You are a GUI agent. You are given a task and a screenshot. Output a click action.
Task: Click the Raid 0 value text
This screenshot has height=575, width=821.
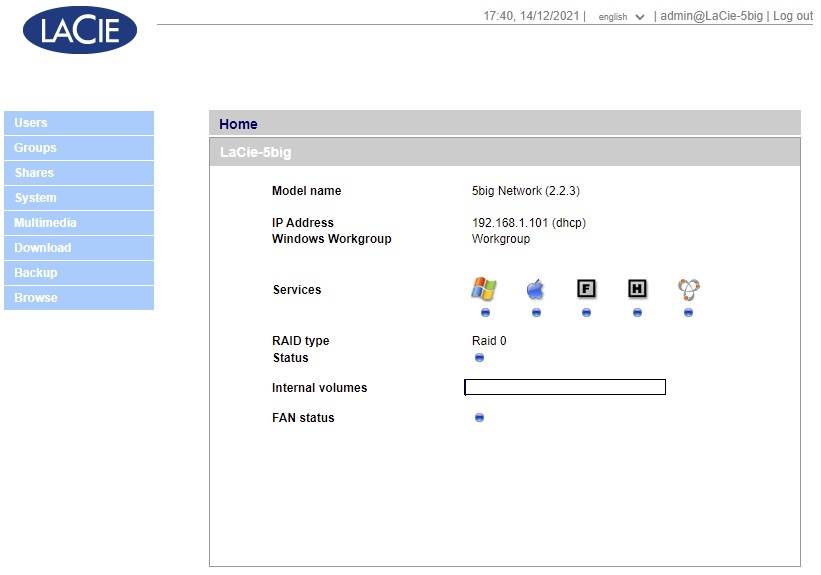coord(489,341)
